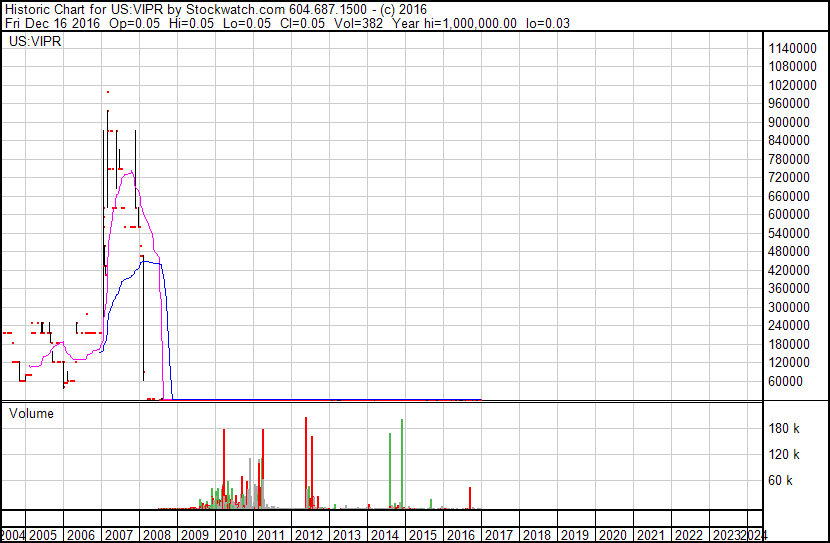The height and width of the screenshot is (543, 830).
Task: Select the 2014 label on time axis
Action: point(385,535)
